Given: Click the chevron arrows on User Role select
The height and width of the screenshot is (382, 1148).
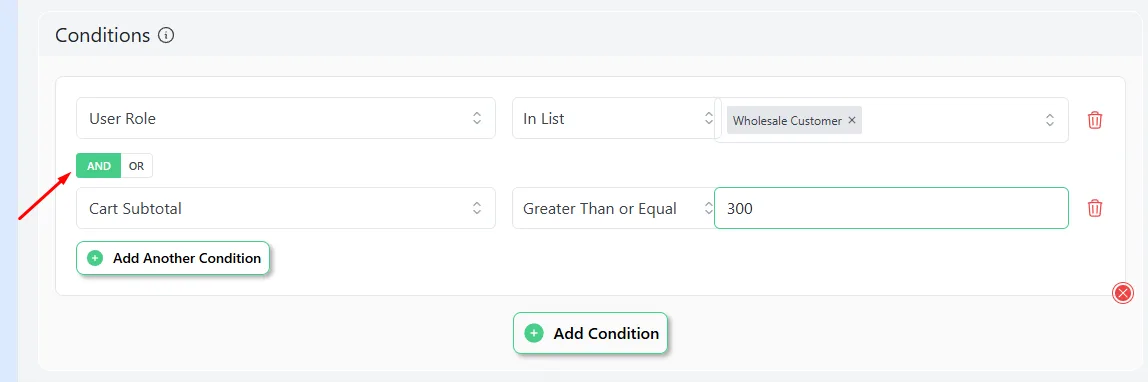Looking at the screenshot, I should pos(477,118).
